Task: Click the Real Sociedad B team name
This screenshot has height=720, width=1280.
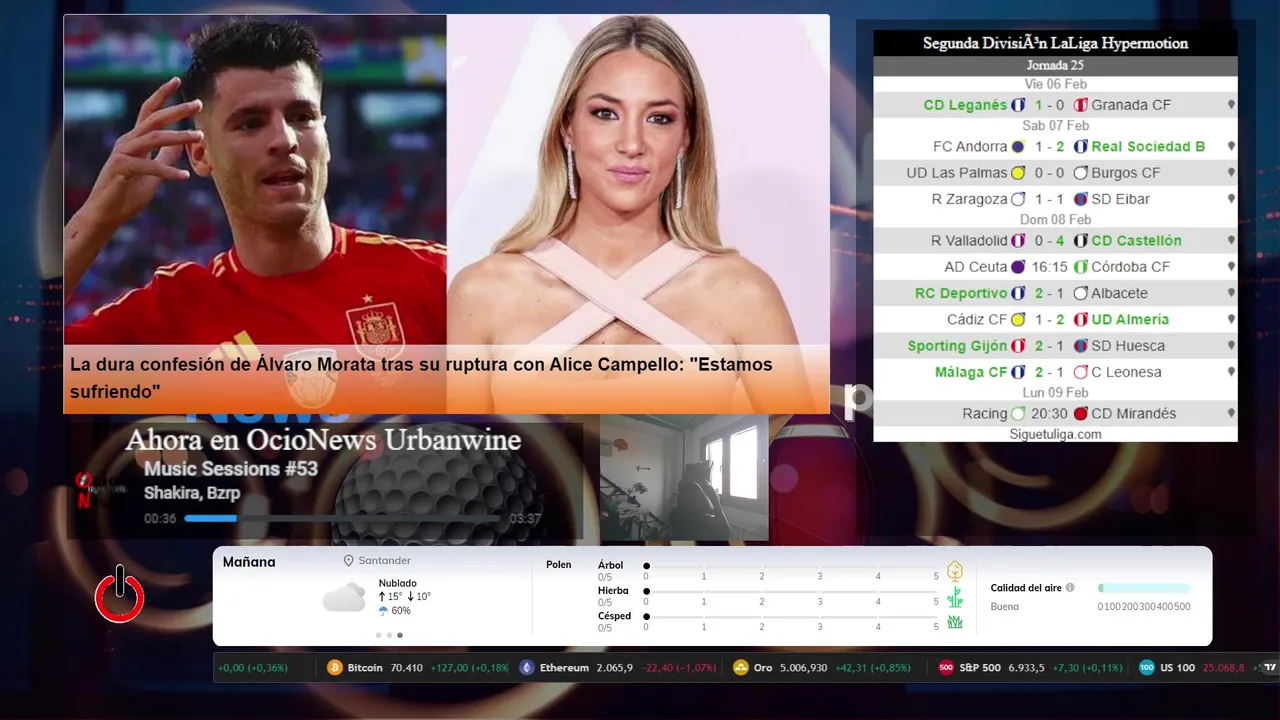Action: (1148, 146)
